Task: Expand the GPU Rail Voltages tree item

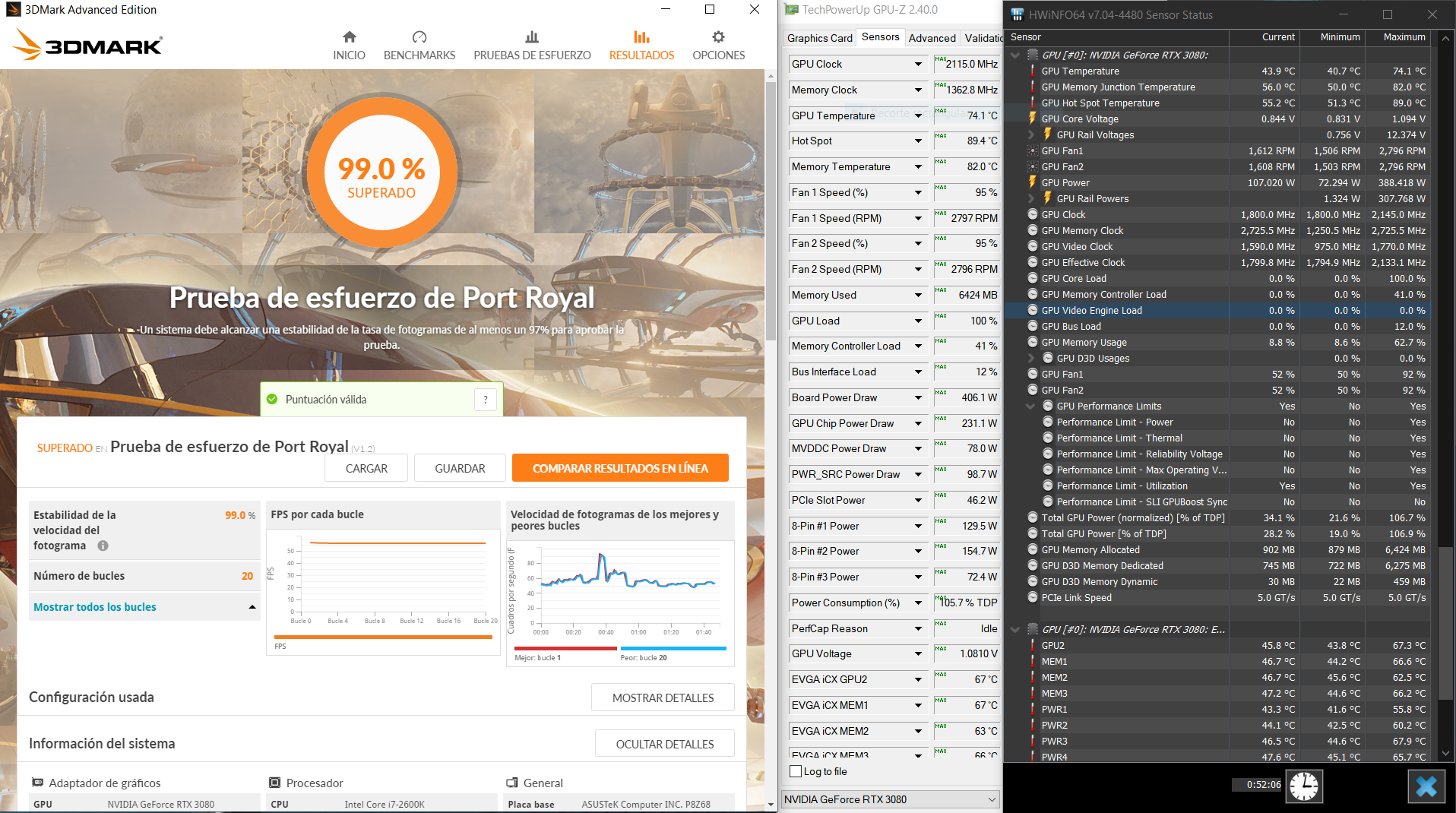Action: point(1031,135)
